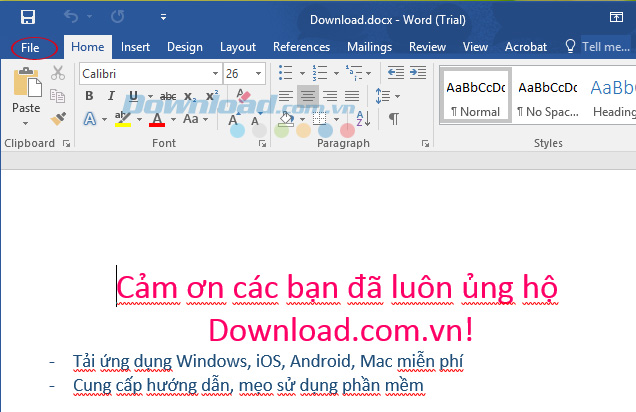Show or hide paragraph marks
The height and width of the screenshot is (412, 636).
click(x=393, y=119)
